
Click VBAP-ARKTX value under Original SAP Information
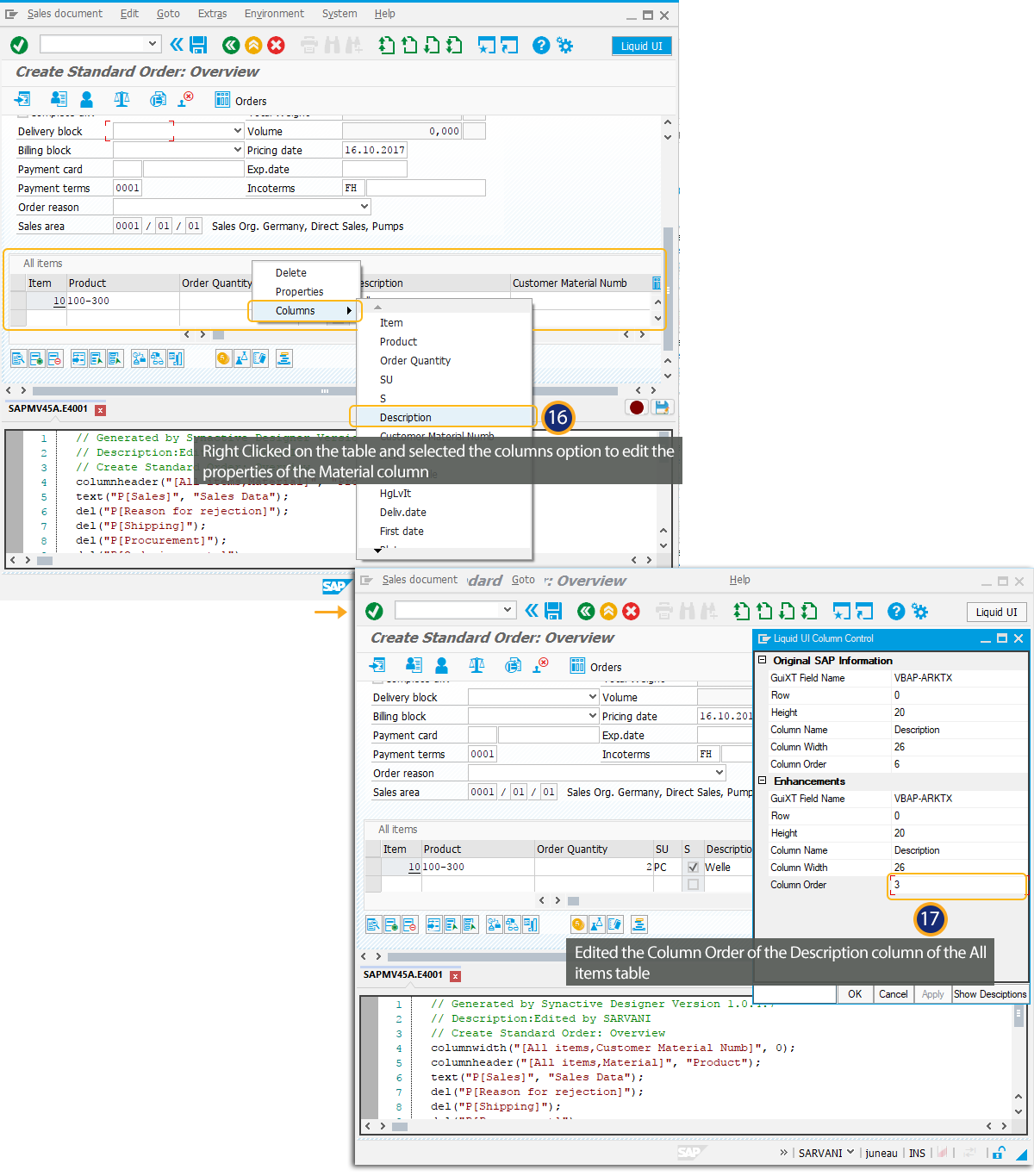coord(924,678)
